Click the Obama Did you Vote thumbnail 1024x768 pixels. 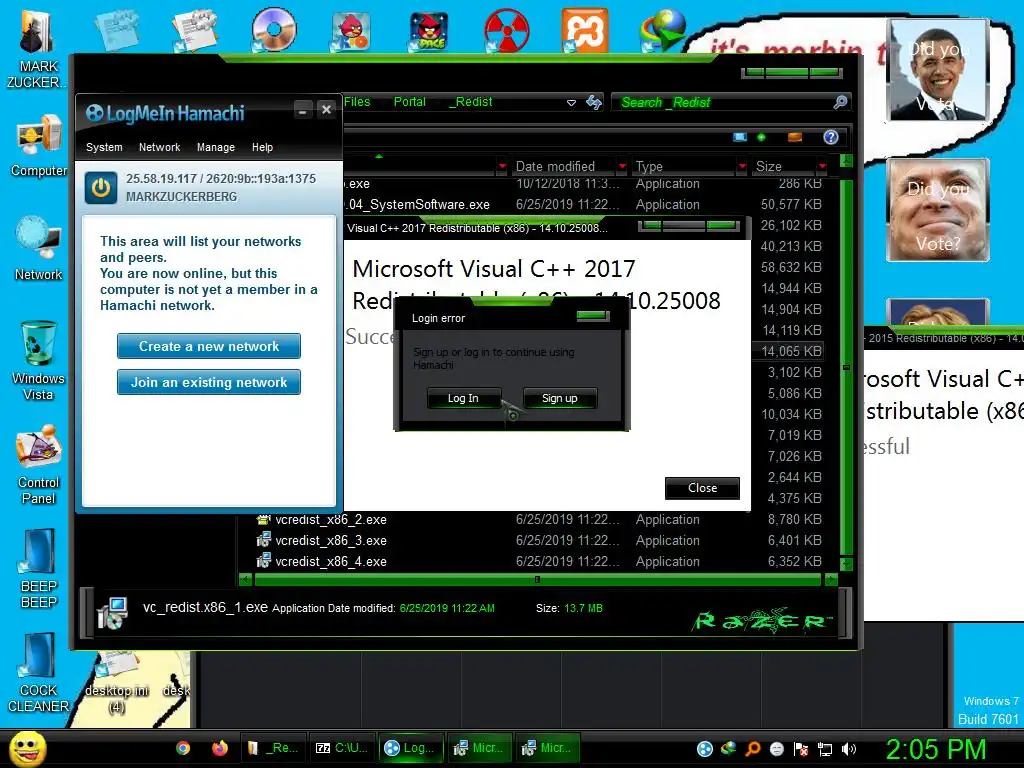point(938,71)
